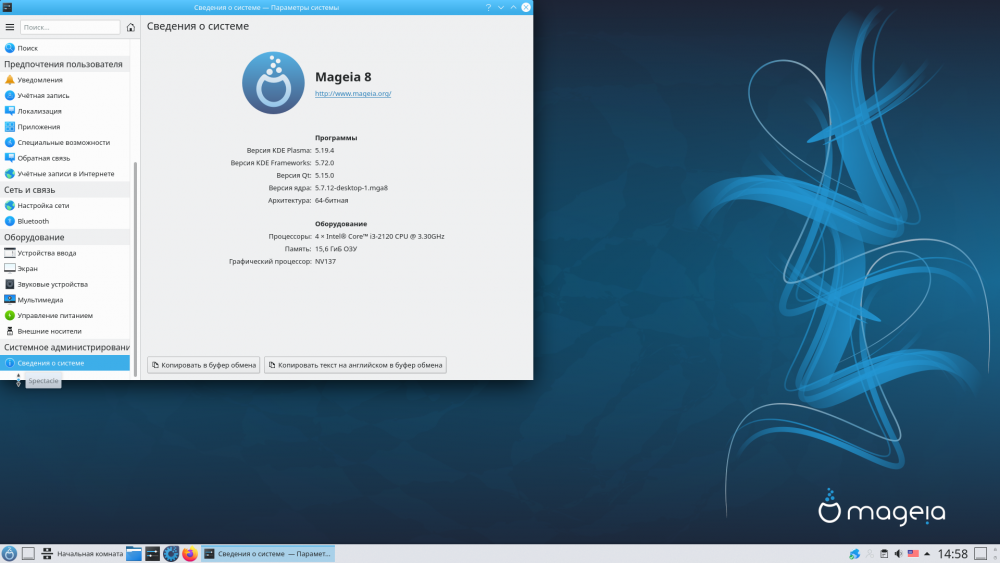Screen dimensions: 1000x563
Task: Click Копировать в буфер обмена button
Action: [203, 365]
